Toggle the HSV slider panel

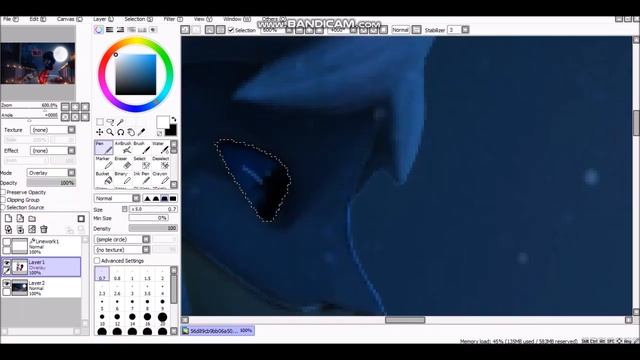[120, 30]
